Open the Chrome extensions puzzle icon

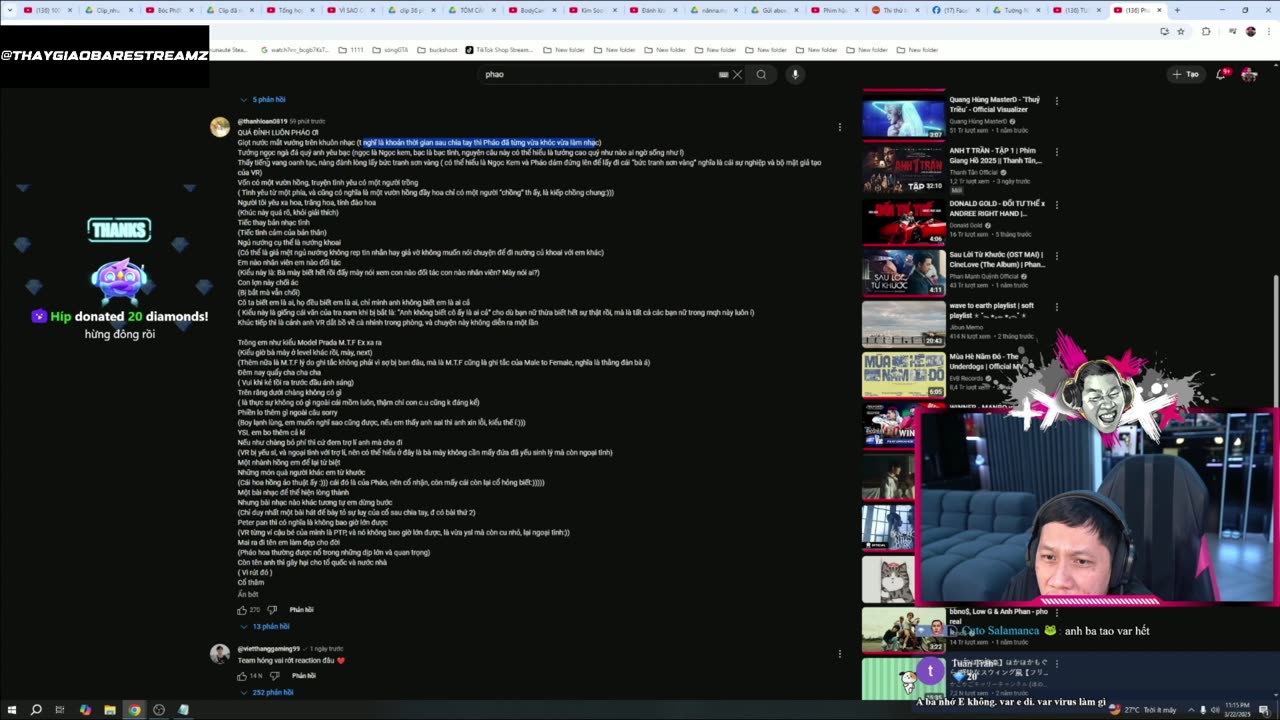(x=1205, y=31)
